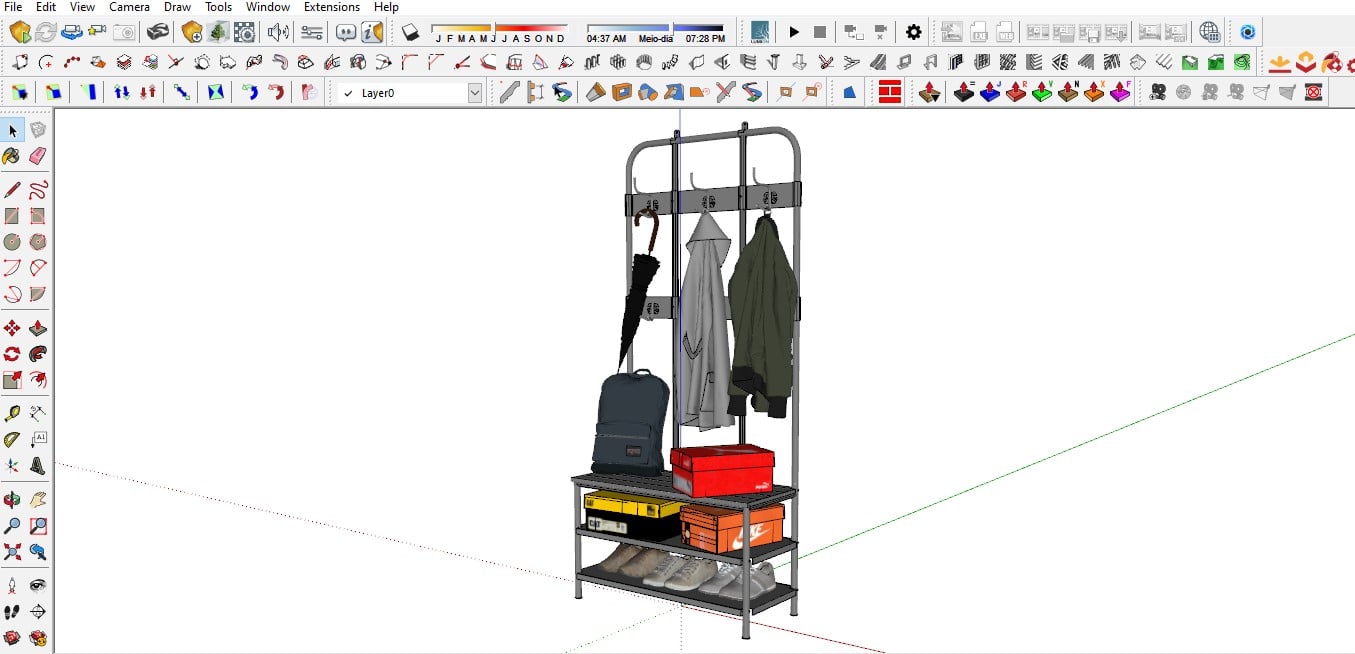
Task: Open the Enscape asset library tree icon
Action: pyautogui.click(x=217, y=32)
